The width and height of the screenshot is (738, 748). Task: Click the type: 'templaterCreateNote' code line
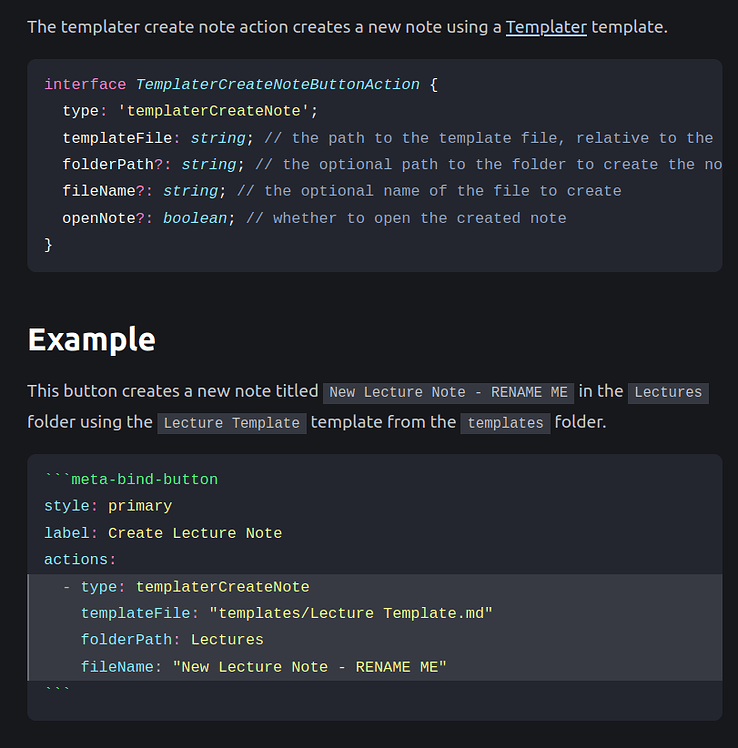(190, 111)
